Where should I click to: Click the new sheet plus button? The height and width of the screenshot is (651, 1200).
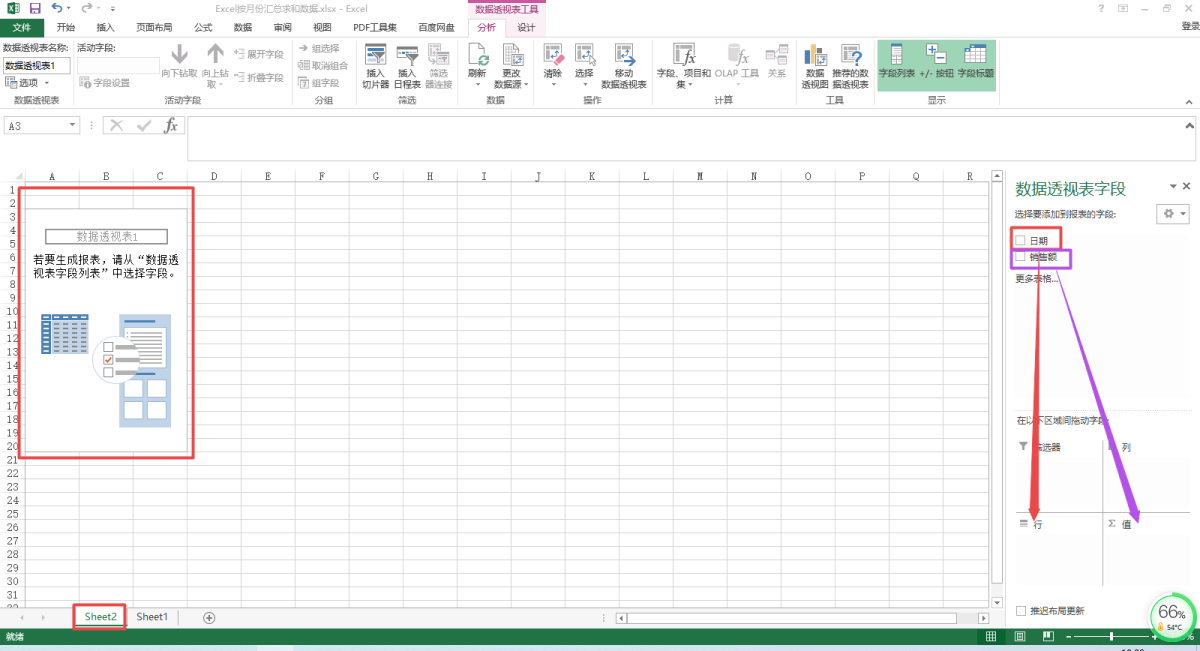[x=209, y=617]
